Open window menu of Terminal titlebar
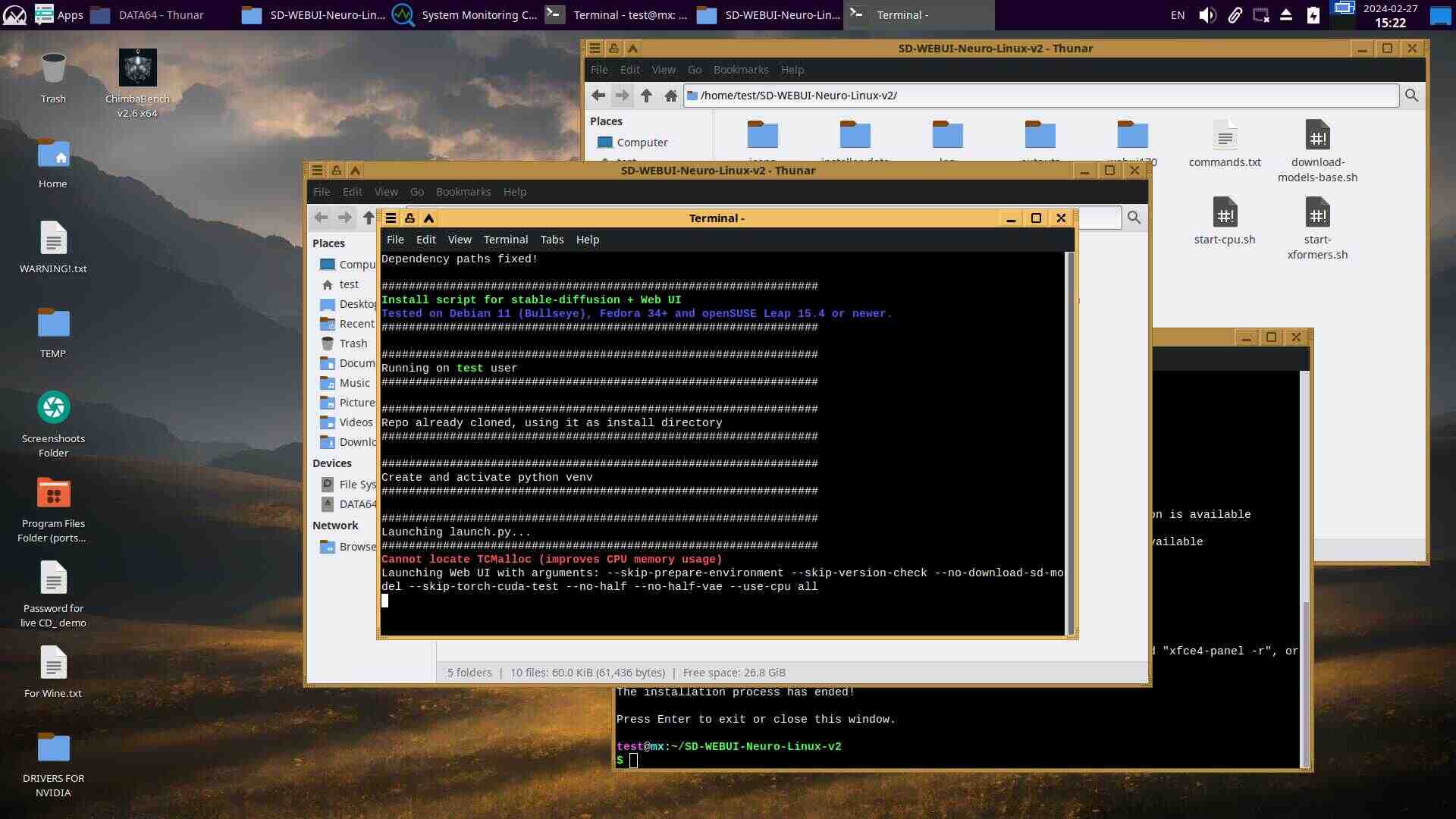The width and height of the screenshot is (1456, 819). coord(391,218)
